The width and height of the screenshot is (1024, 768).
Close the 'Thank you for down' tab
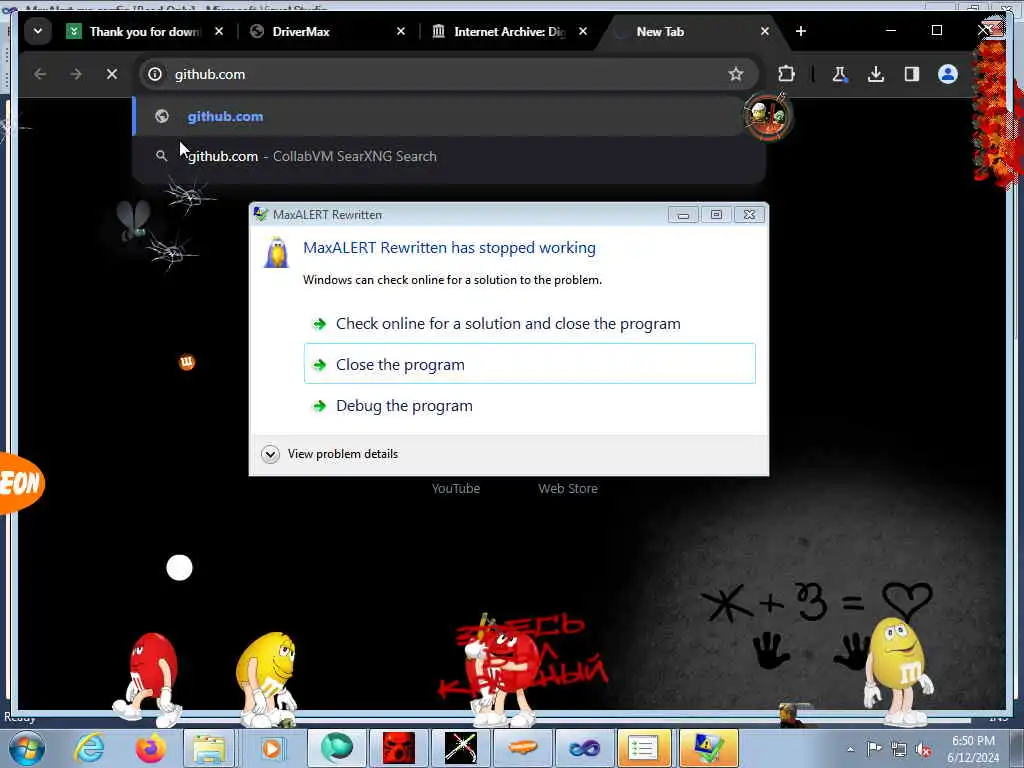[219, 31]
